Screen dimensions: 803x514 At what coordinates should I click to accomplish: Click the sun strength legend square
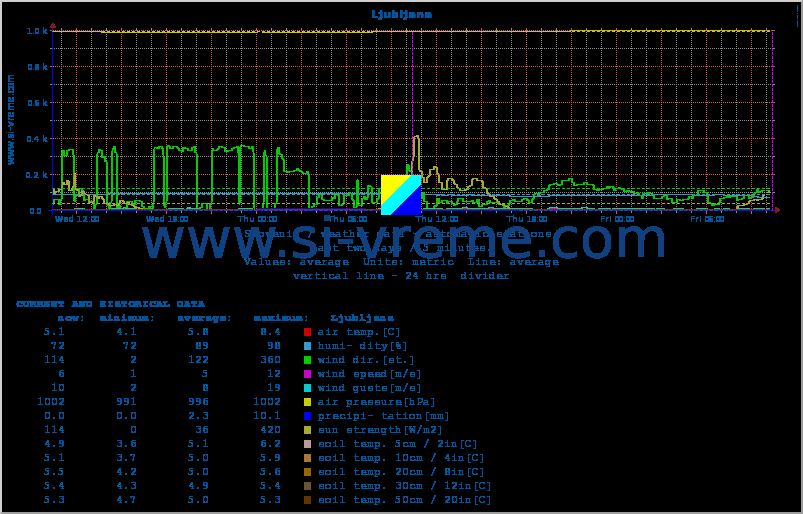click(x=308, y=430)
